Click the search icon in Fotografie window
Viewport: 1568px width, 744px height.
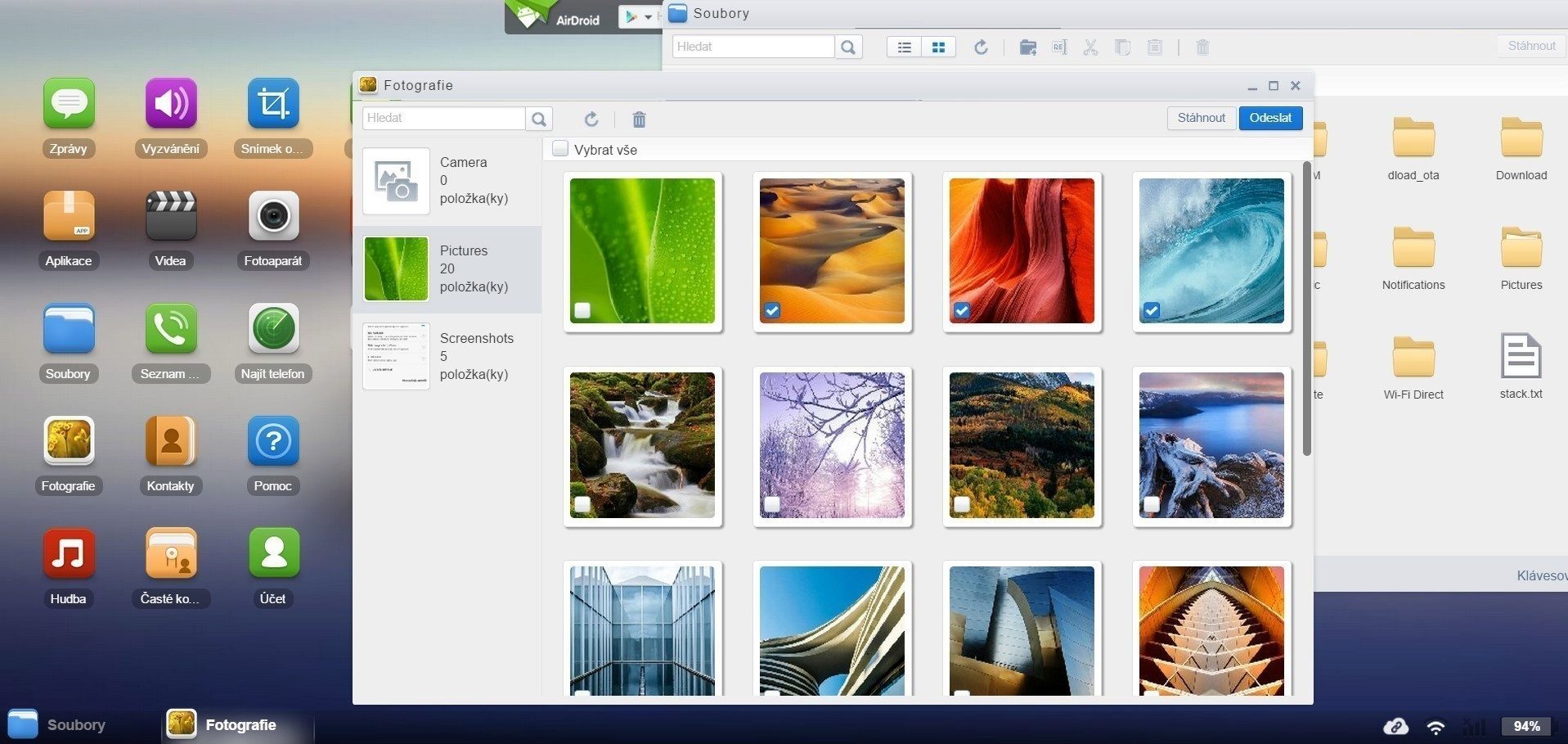(539, 119)
